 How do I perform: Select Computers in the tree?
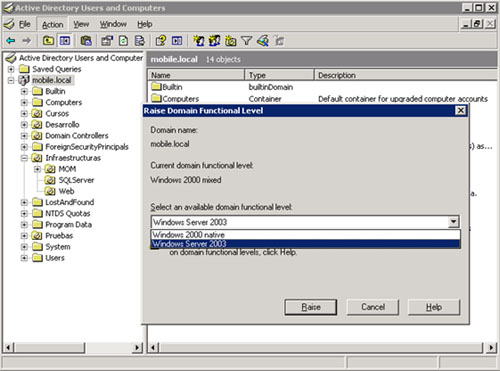63,102
